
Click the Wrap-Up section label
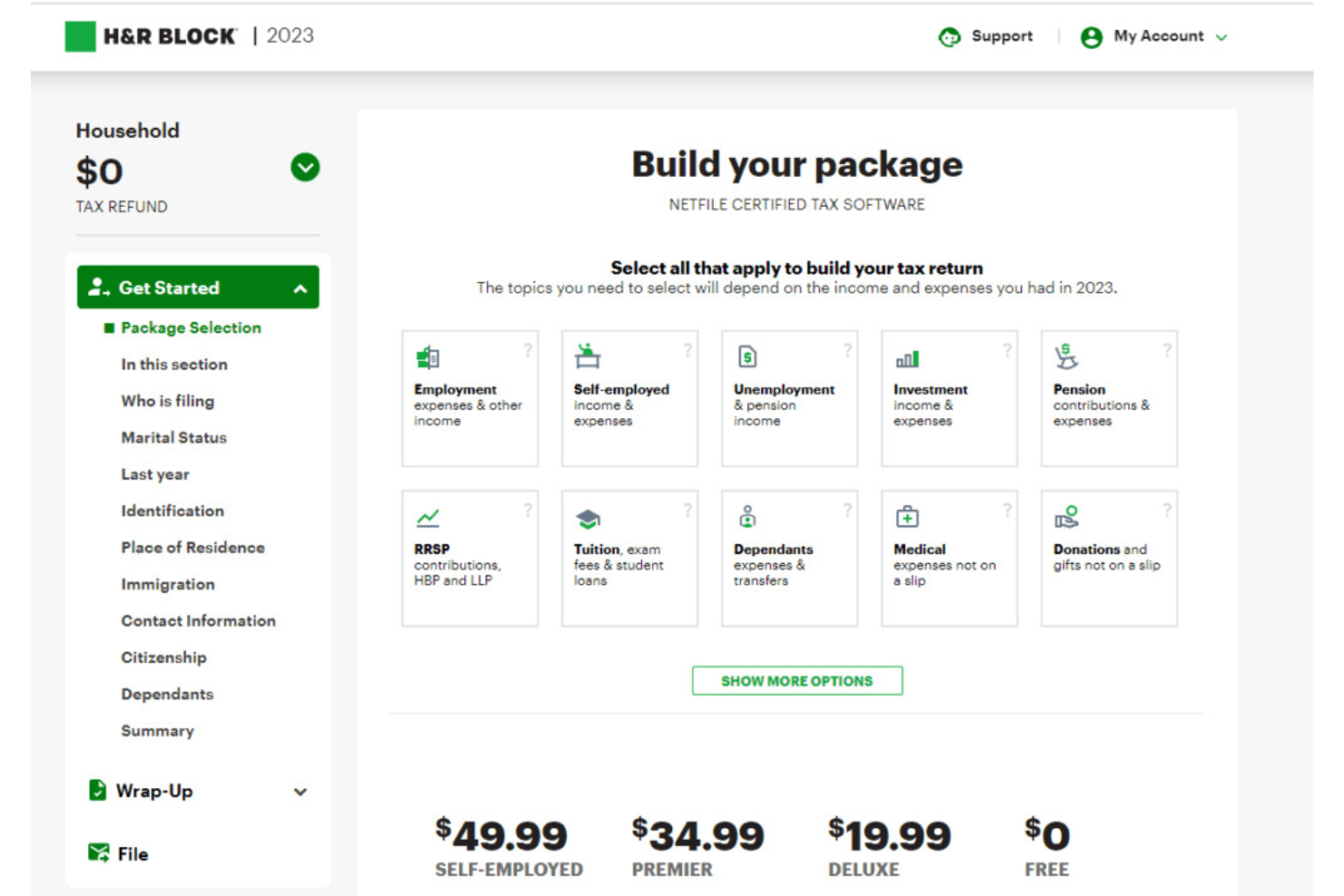tap(154, 791)
